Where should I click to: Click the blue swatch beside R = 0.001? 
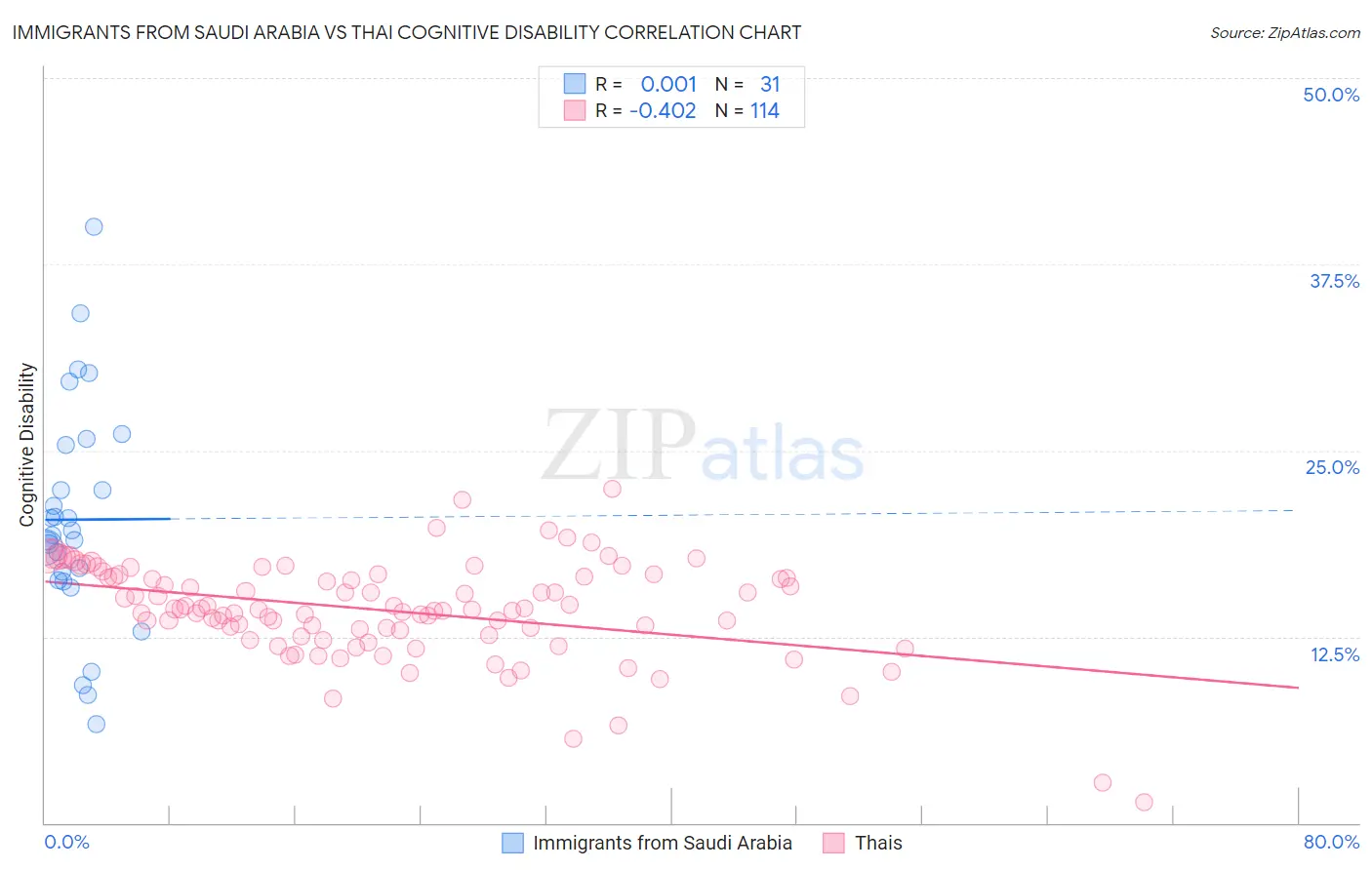[x=575, y=84]
